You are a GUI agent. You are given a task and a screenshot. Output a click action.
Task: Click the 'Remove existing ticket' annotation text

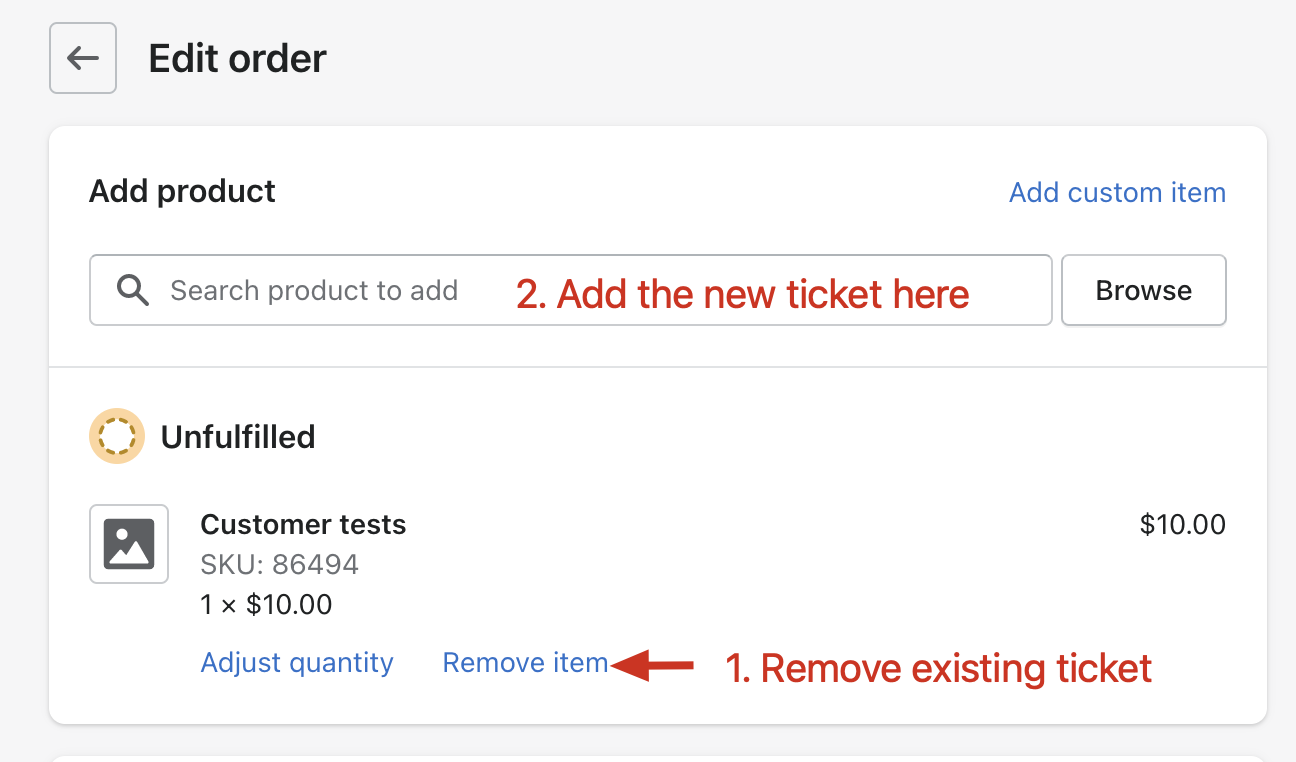[939, 668]
